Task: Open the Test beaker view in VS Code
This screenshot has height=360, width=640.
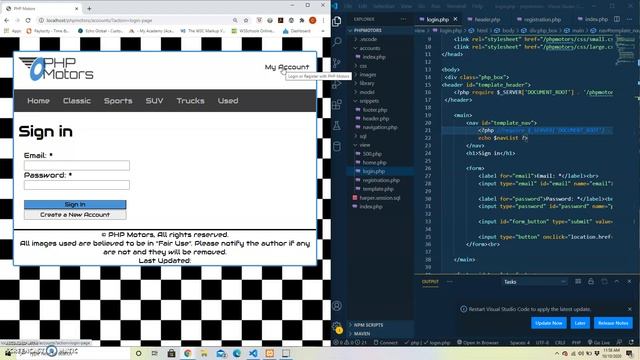Action: click(x=337, y=125)
